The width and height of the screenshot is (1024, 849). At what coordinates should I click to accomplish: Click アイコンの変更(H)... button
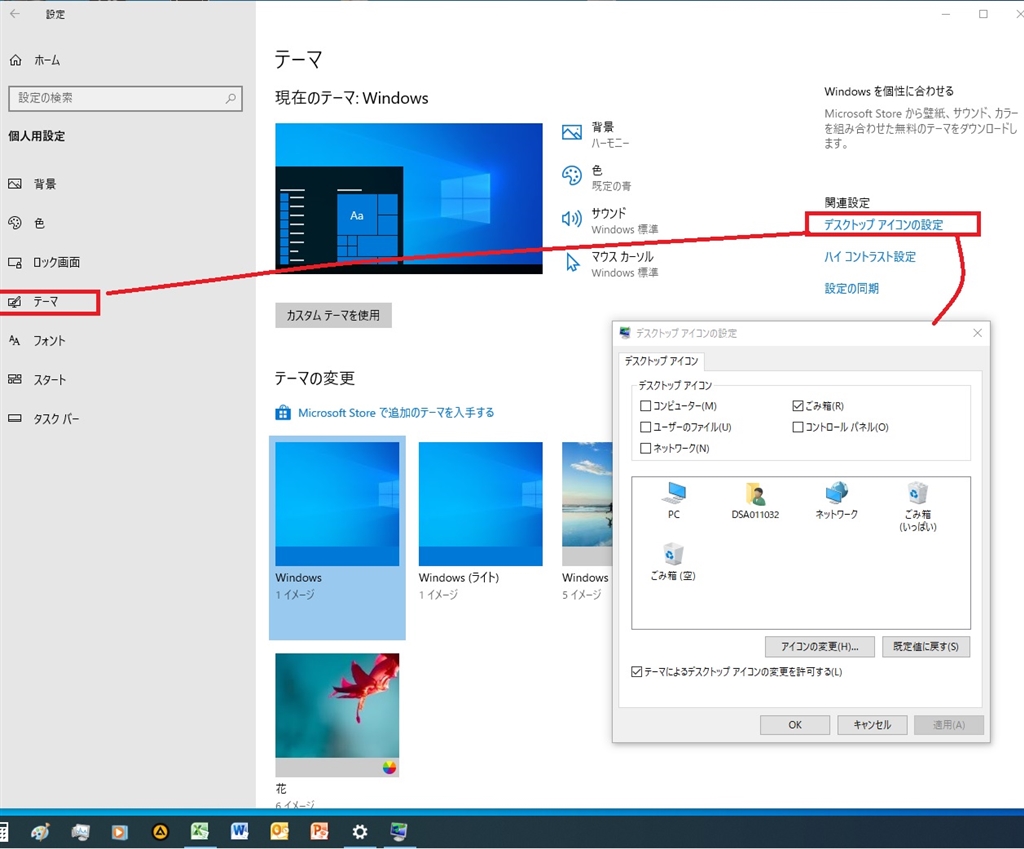click(x=820, y=647)
